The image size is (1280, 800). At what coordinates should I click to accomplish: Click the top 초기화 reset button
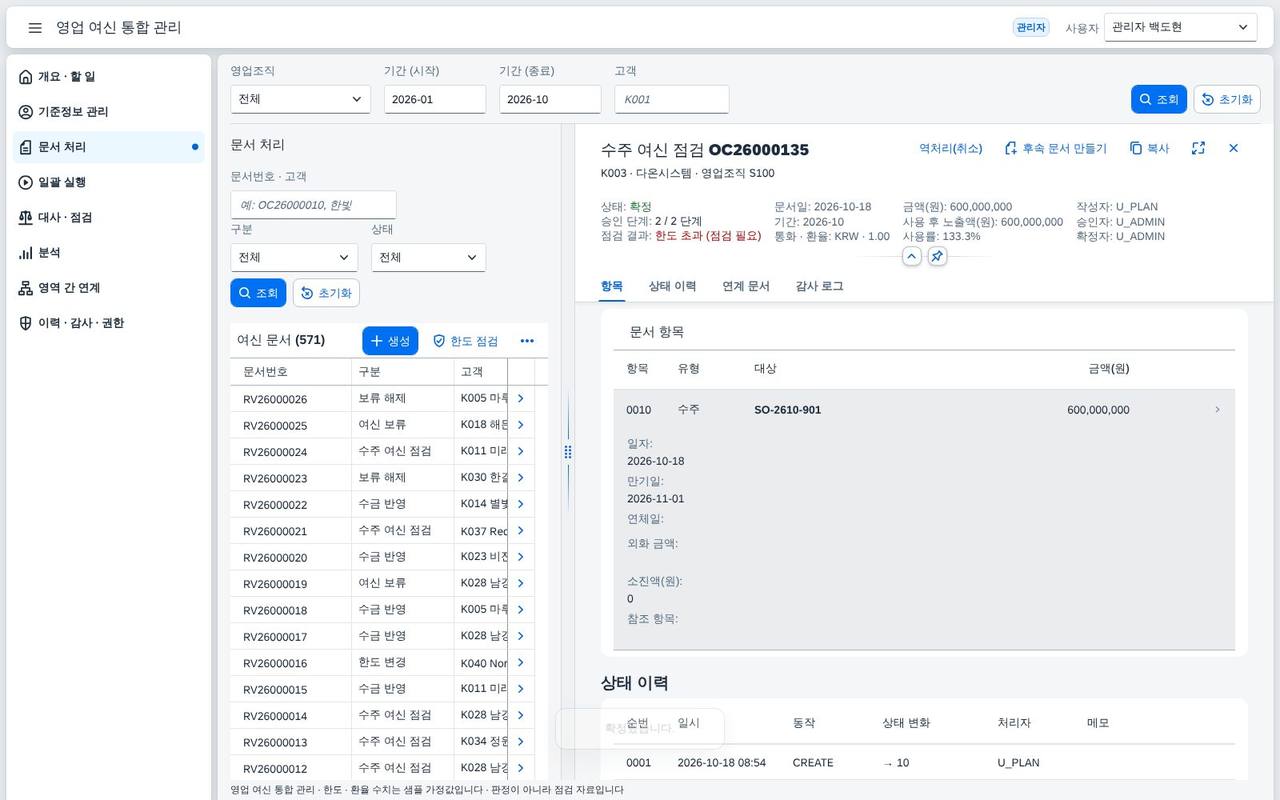(1227, 99)
